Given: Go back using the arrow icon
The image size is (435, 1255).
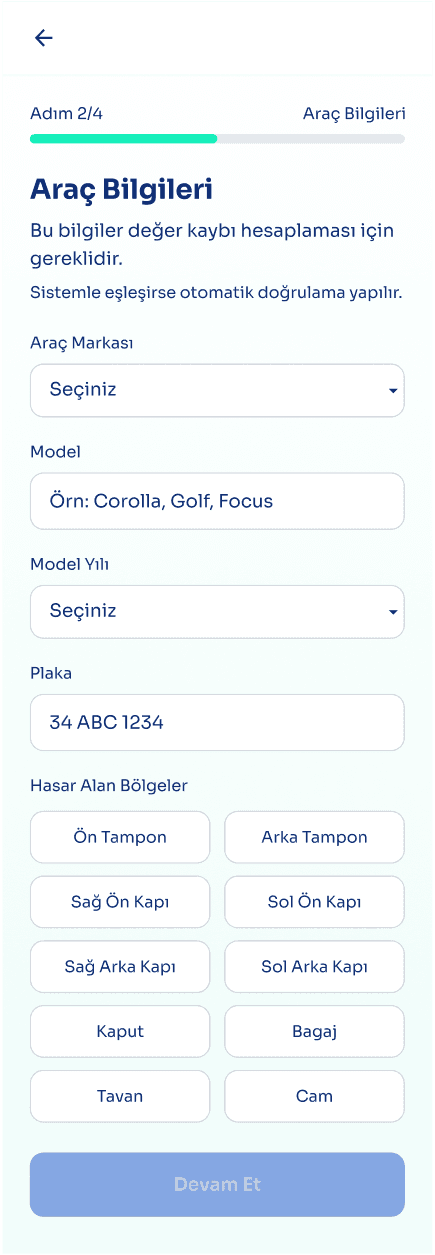Looking at the screenshot, I should coord(43,38).
